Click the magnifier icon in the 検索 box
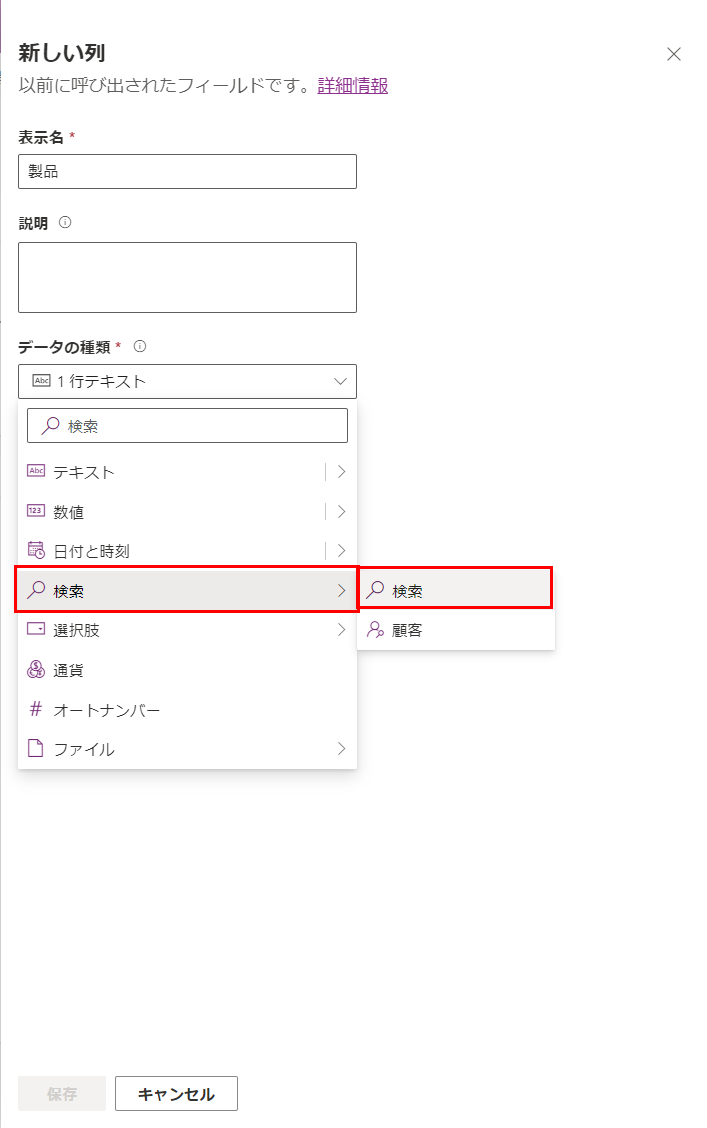 click(x=50, y=425)
